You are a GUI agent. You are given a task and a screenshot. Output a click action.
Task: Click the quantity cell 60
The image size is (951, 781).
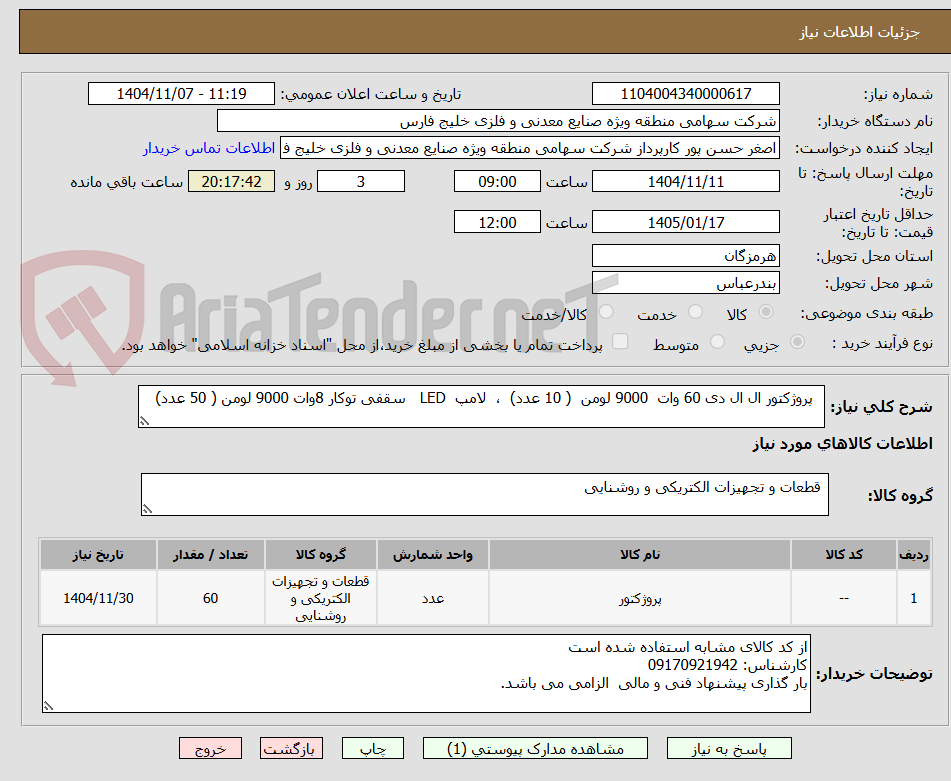tap(210, 598)
